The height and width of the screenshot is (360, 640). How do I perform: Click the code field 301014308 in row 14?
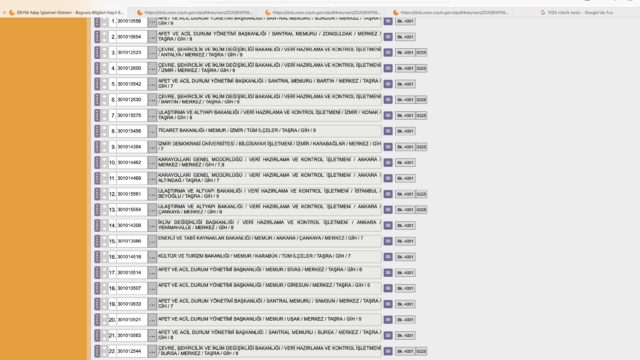tap(131, 225)
